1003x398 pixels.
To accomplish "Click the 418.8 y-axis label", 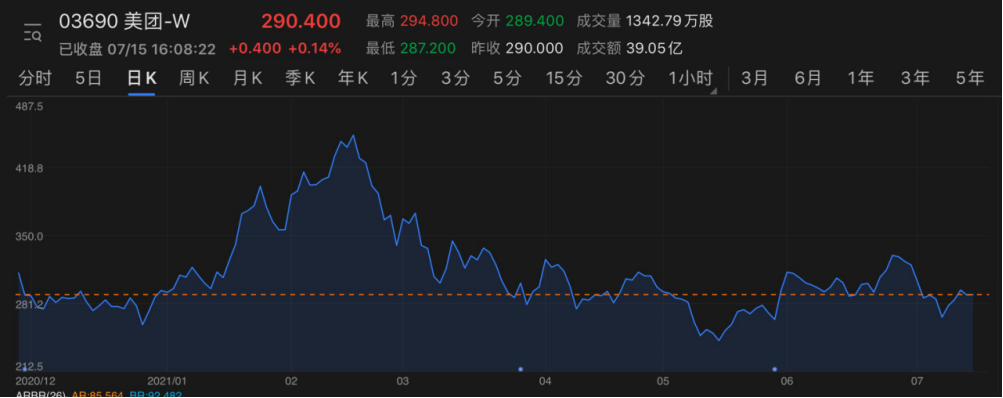I will [29, 168].
